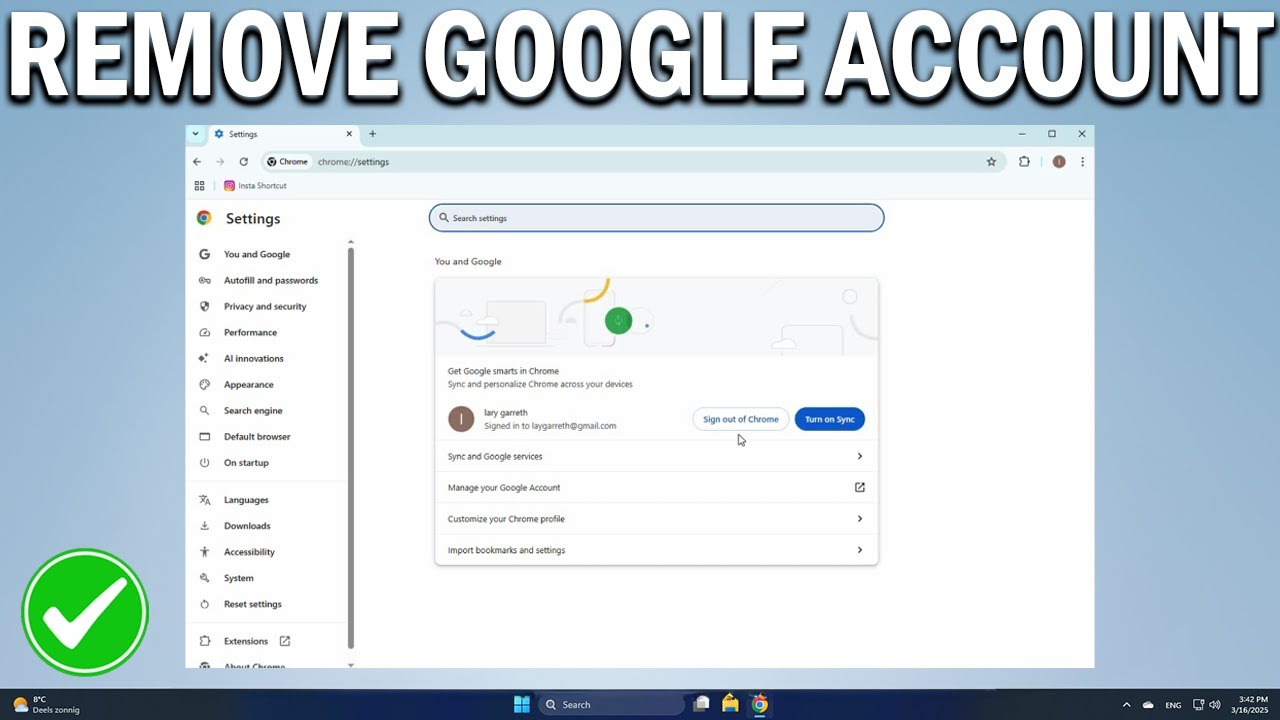The height and width of the screenshot is (720, 1280).
Task: Open Appearance settings section
Action: (x=248, y=385)
